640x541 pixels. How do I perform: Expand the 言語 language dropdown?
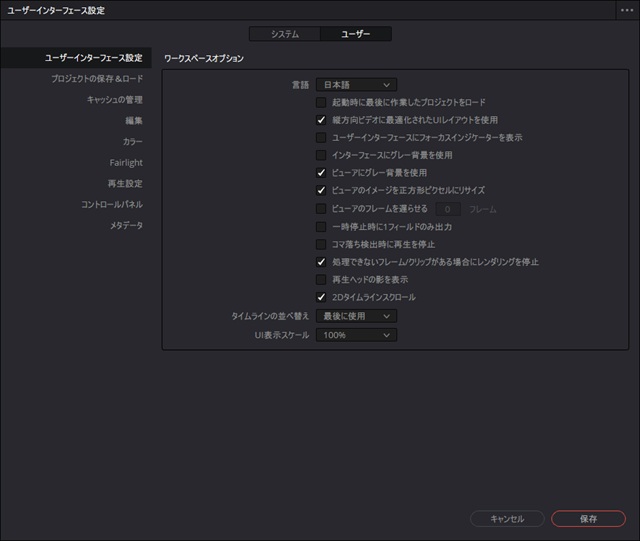[x=356, y=85]
